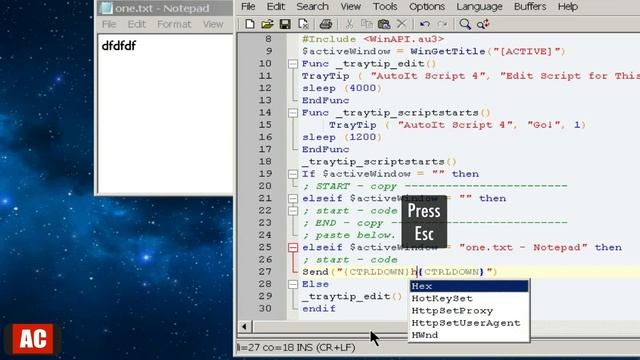Open the Search menu
This screenshot has width=640, height=360.
(313, 7)
